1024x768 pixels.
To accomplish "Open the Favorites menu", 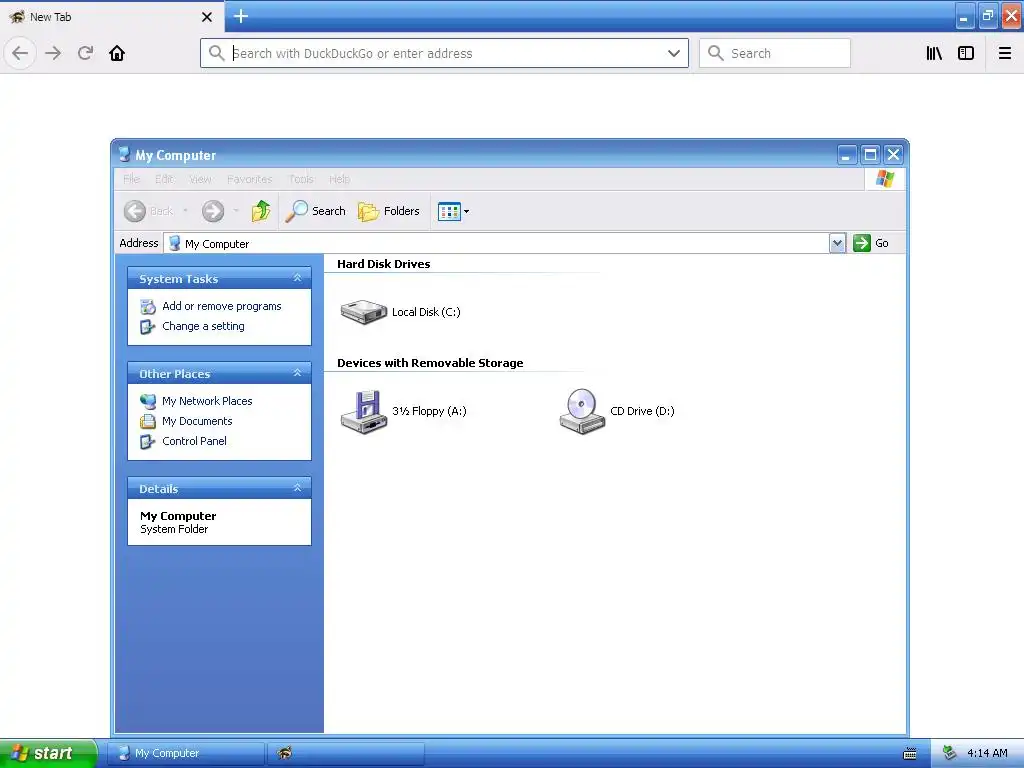I will coord(249,179).
